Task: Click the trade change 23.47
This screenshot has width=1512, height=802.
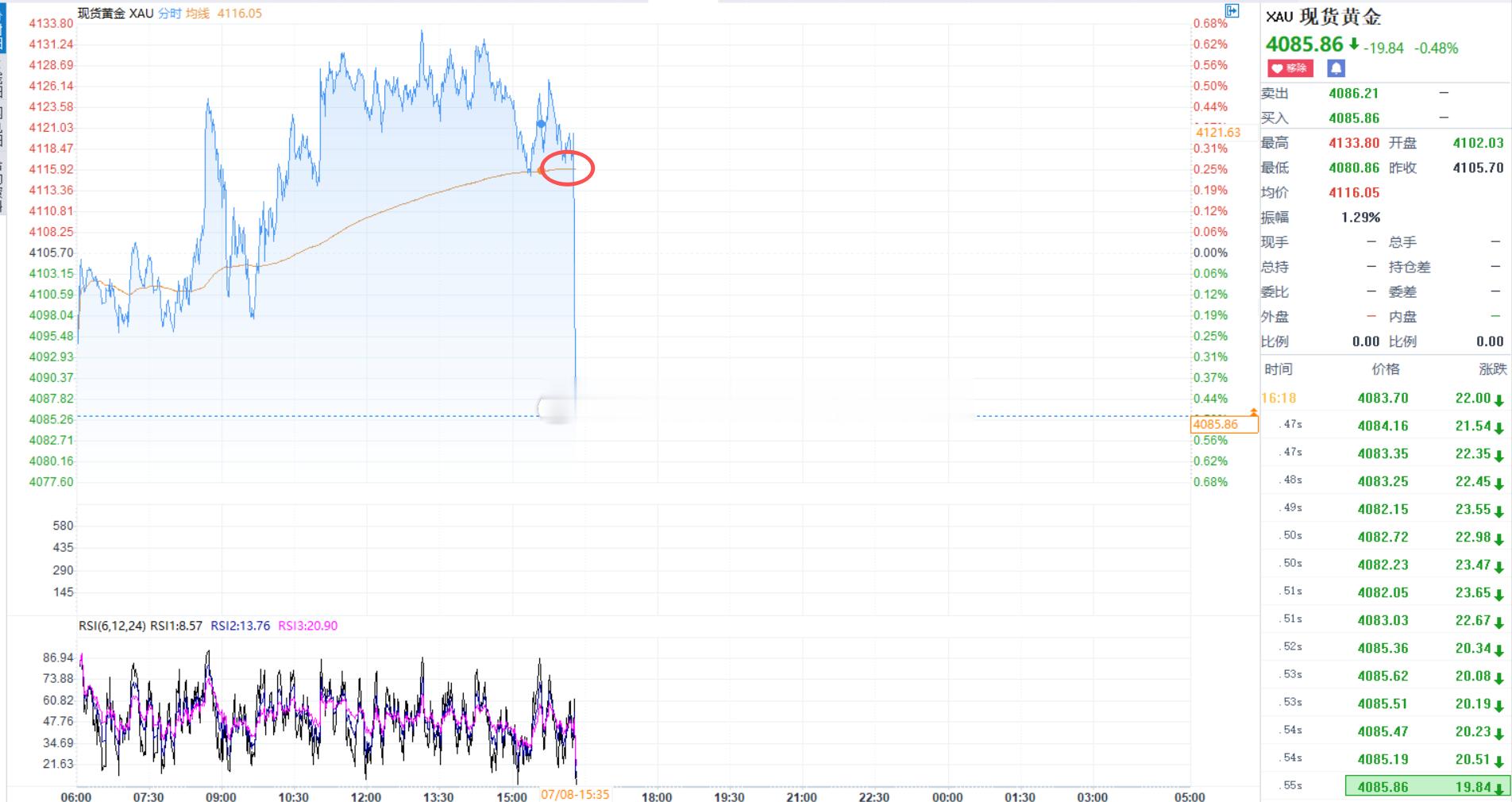Action: (1473, 565)
